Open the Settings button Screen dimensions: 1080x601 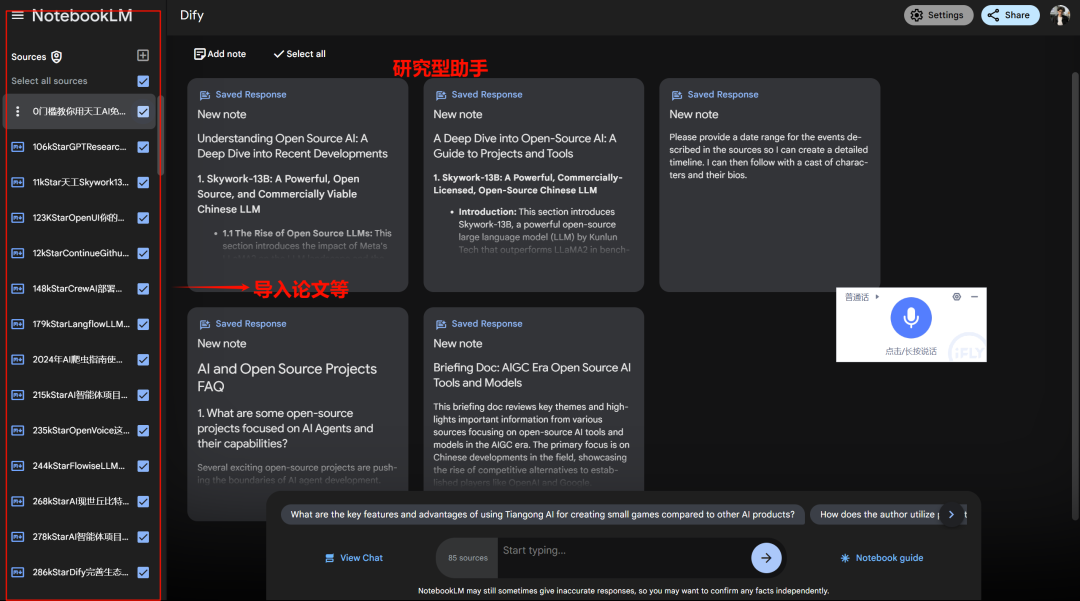(938, 15)
